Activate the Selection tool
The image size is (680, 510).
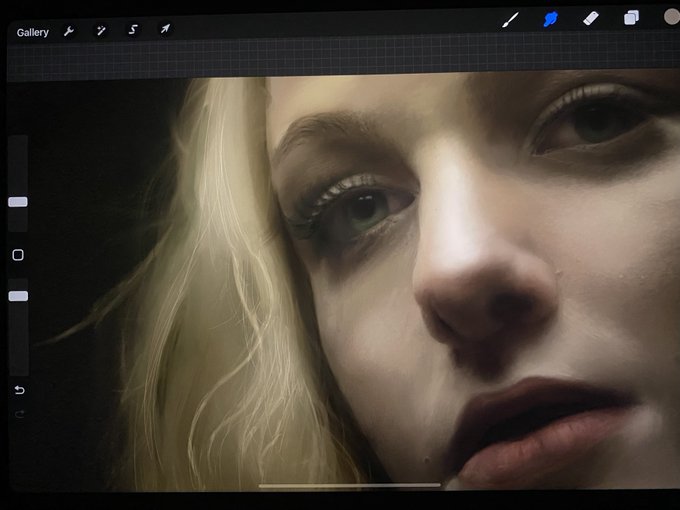(133, 29)
